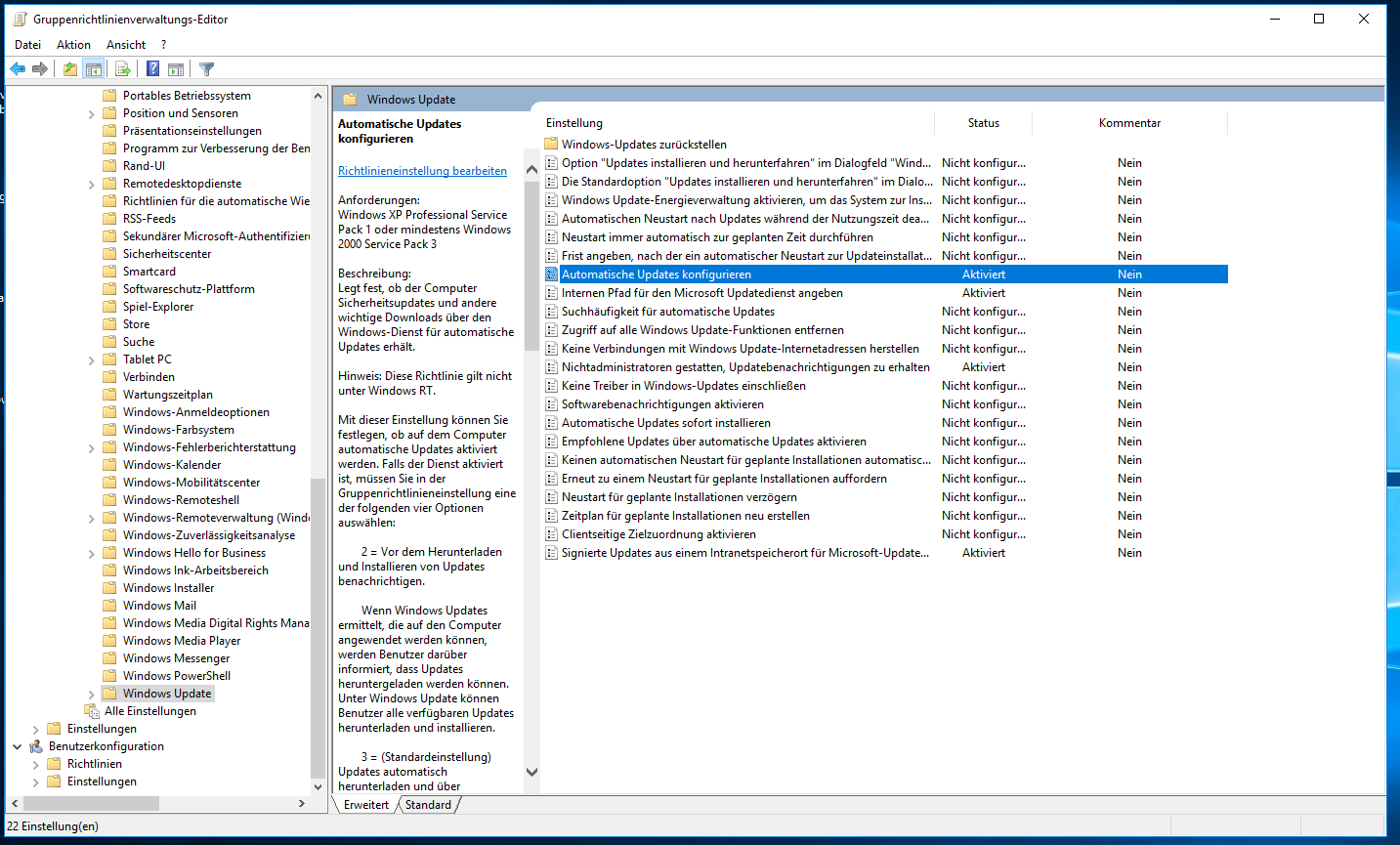Toggle the console tree show/hide icon
Viewport: 1400px width, 845px height.
click(94, 69)
